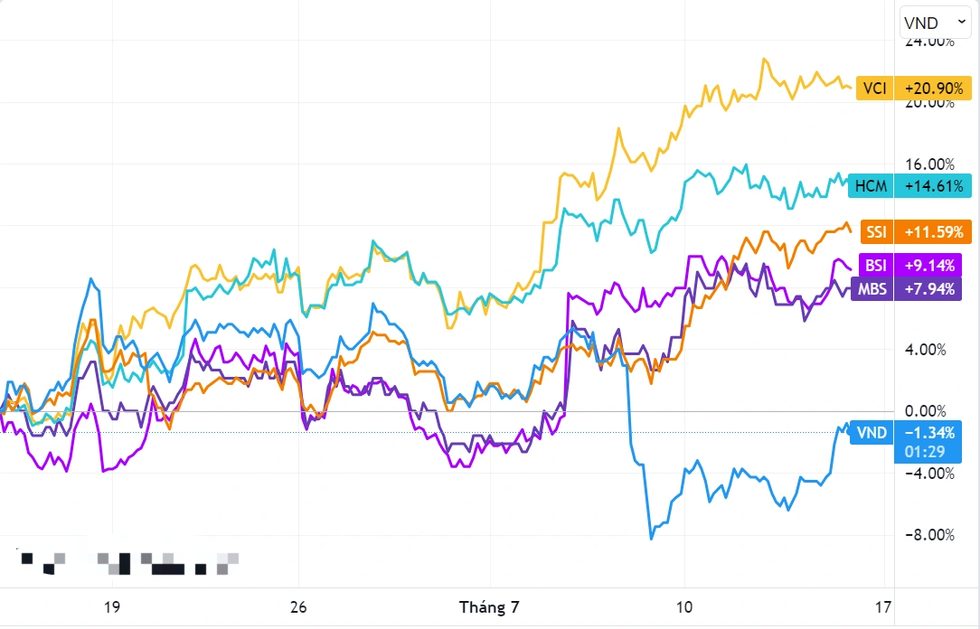This screenshot has height=629, width=980.
Task: Select the magenta BSI series label
Action: click(x=876, y=266)
